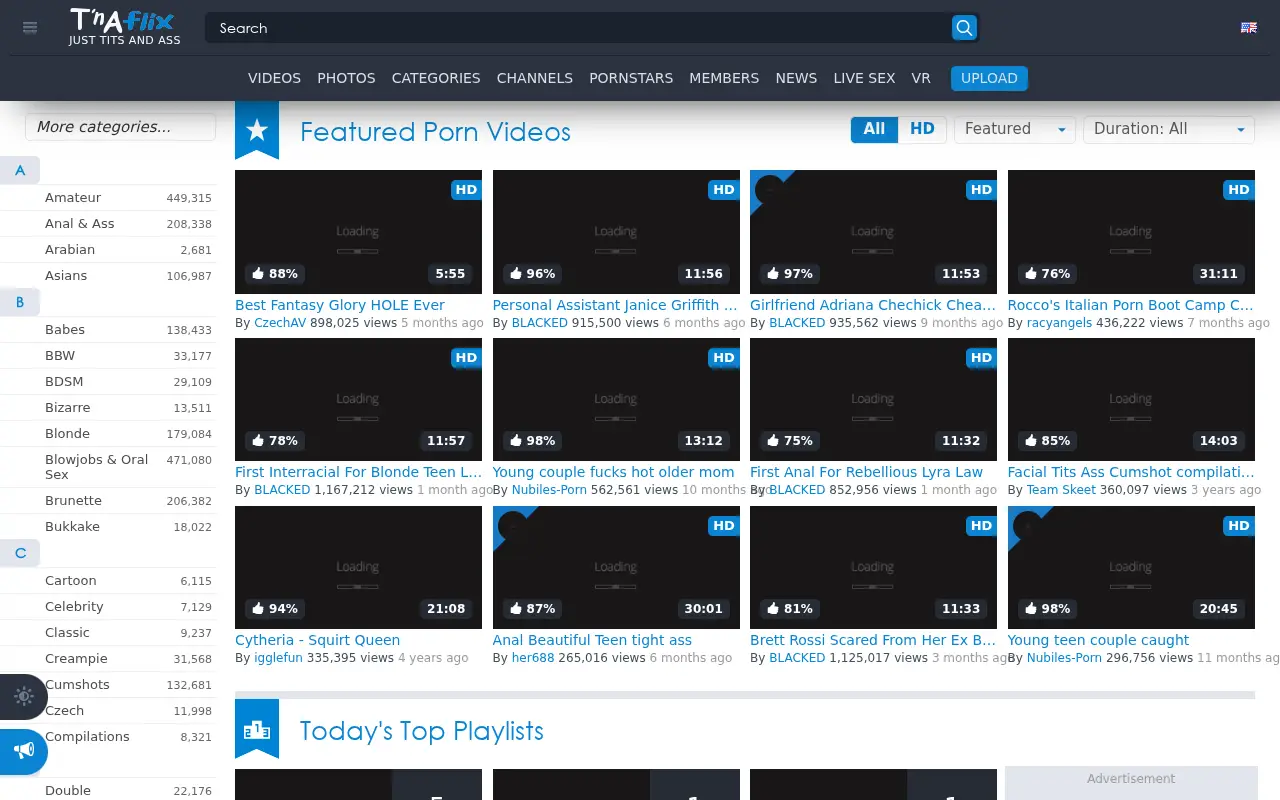1280x800 pixels.
Task: Click the site logo in the header
Action: pyautogui.click(x=124, y=27)
